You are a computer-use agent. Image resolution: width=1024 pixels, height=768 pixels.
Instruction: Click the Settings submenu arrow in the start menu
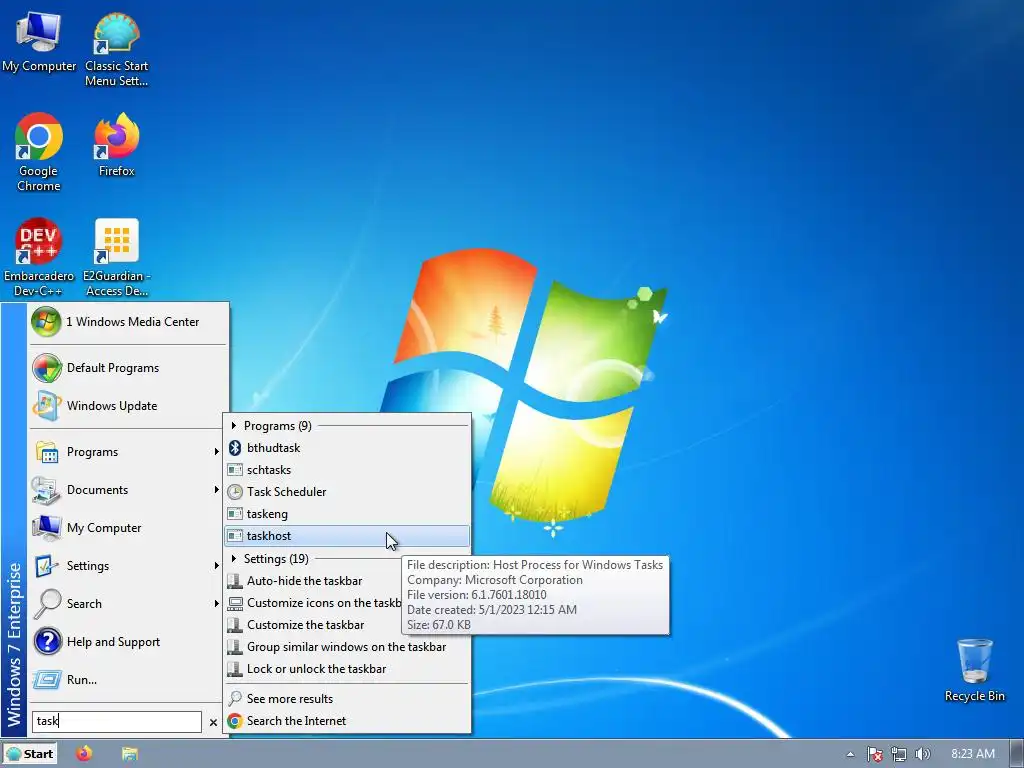tap(216, 566)
